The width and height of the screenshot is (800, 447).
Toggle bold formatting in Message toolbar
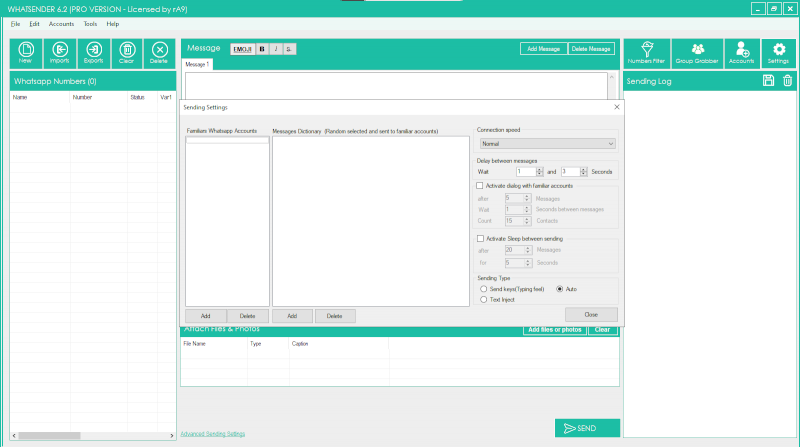[x=262, y=48]
